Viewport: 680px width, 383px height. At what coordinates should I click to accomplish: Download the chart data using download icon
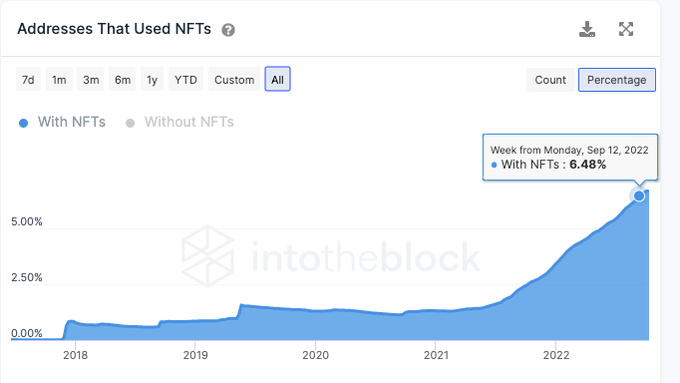[x=587, y=29]
